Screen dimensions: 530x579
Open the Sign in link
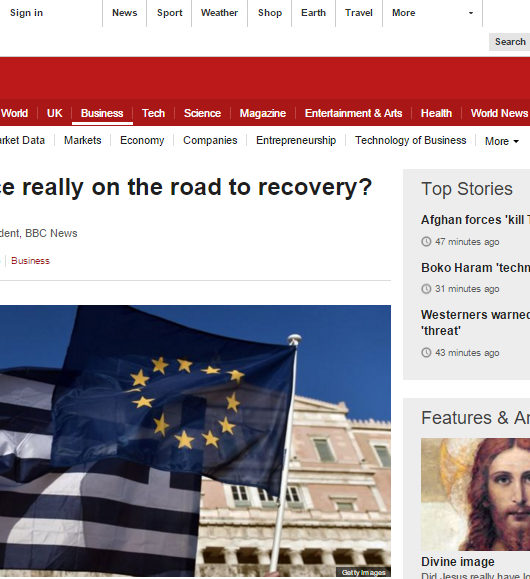pos(27,13)
